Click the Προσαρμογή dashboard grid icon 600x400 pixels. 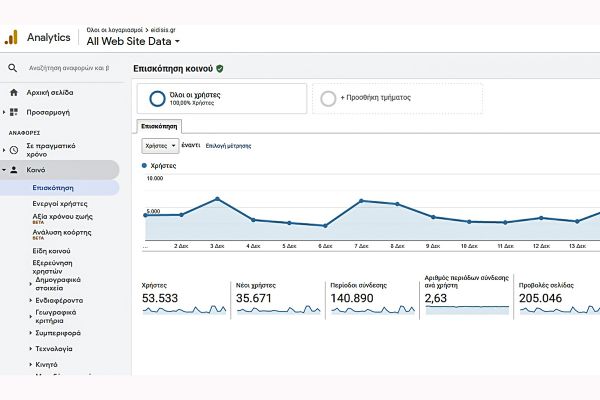pos(14,112)
